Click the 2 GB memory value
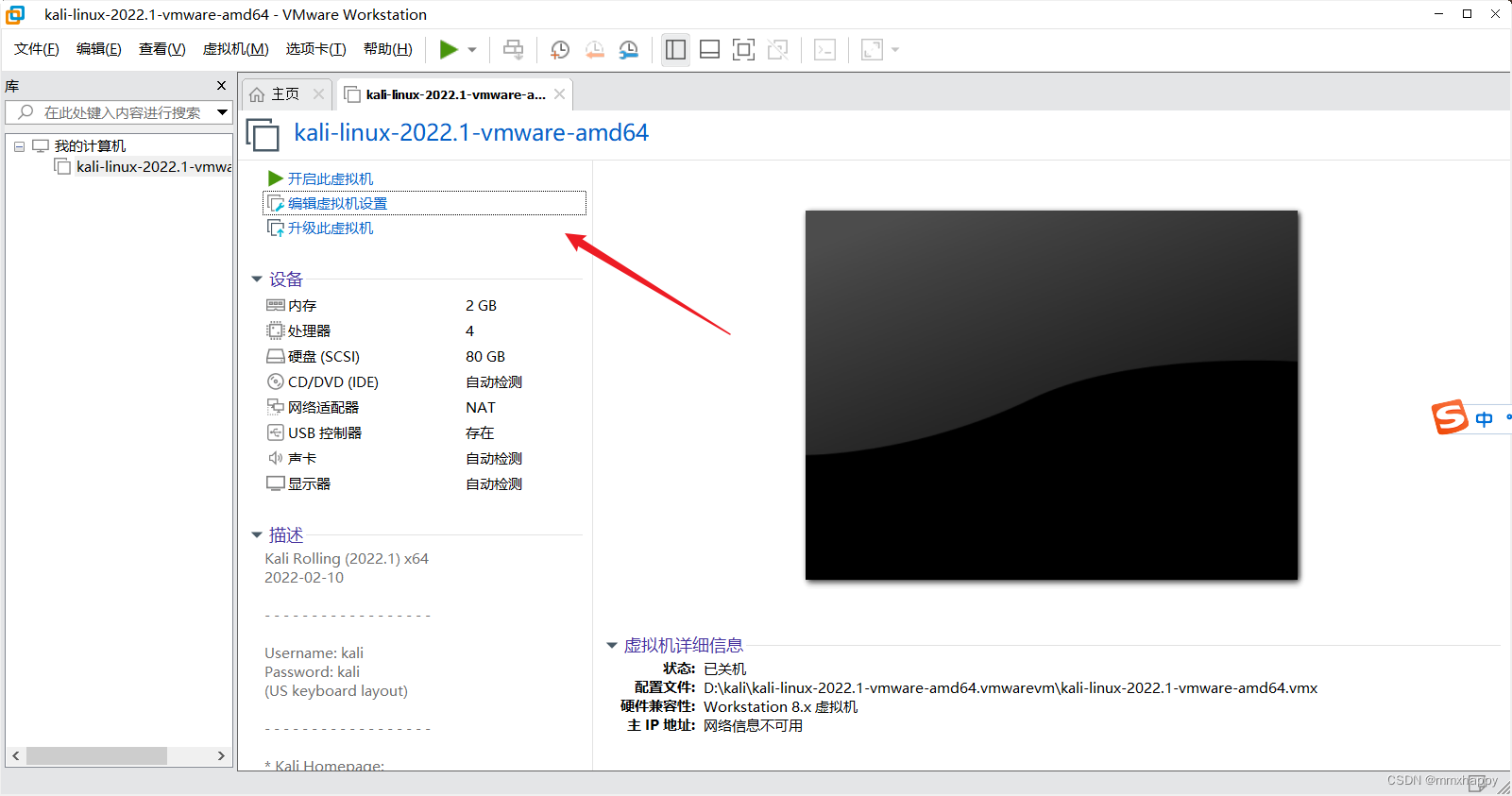1512x796 pixels. [481, 306]
